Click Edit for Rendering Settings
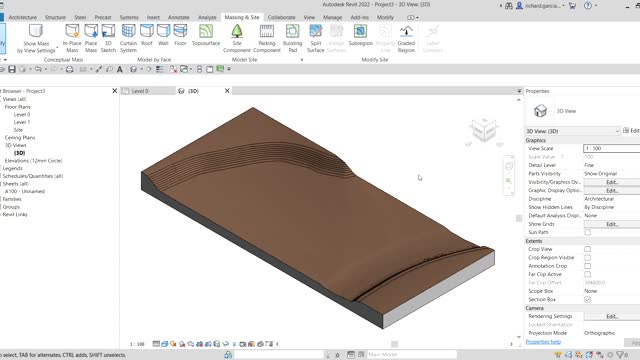Image resolution: width=640 pixels, height=360 pixels. [612, 316]
